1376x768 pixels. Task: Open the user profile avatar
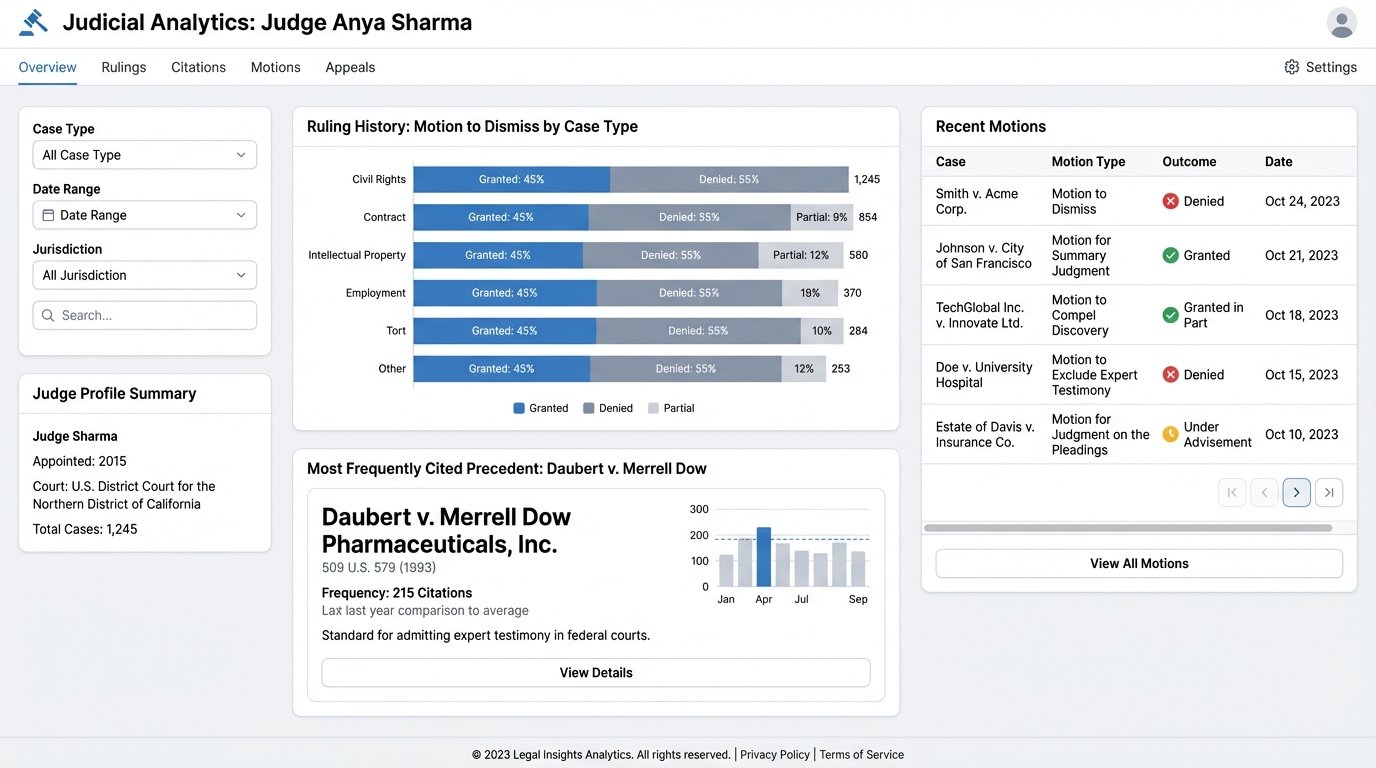point(1341,23)
